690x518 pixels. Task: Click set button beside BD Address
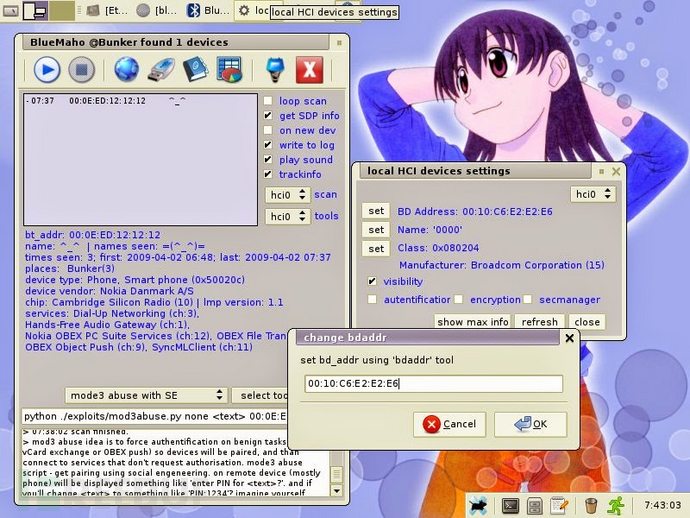(x=376, y=211)
